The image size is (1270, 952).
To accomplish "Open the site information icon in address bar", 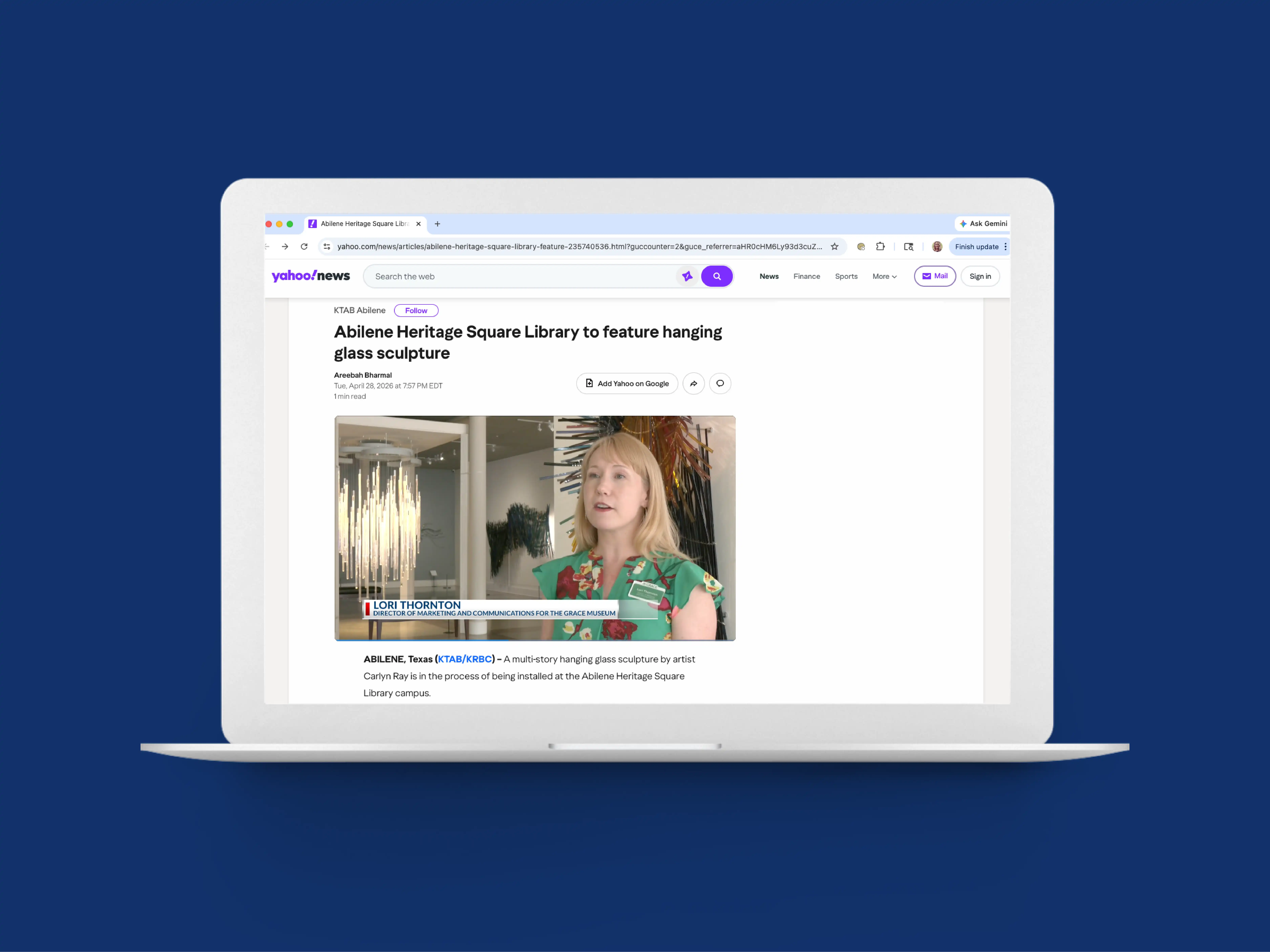I will [x=327, y=247].
